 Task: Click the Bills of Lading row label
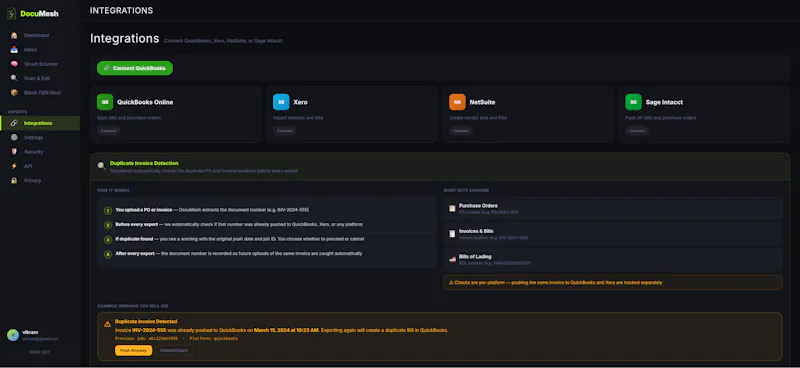[475, 257]
